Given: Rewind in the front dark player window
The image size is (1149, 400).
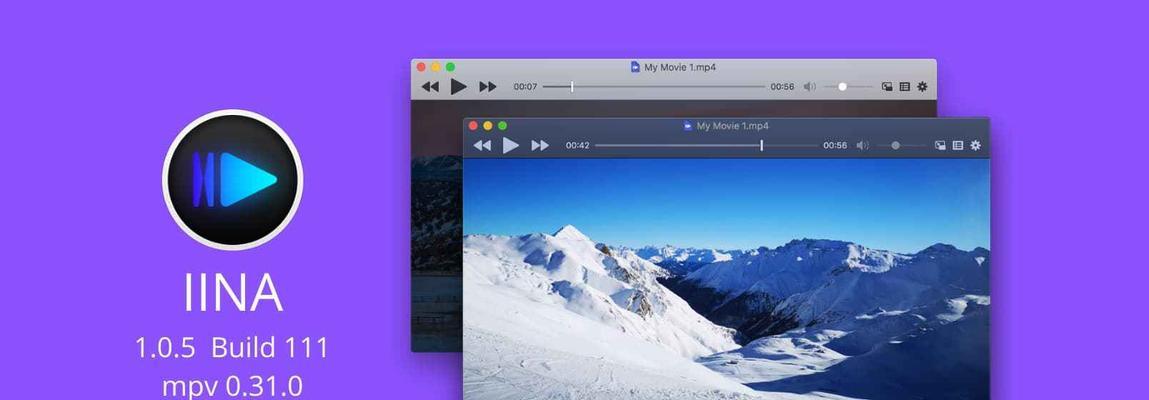Looking at the screenshot, I should point(482,146).
